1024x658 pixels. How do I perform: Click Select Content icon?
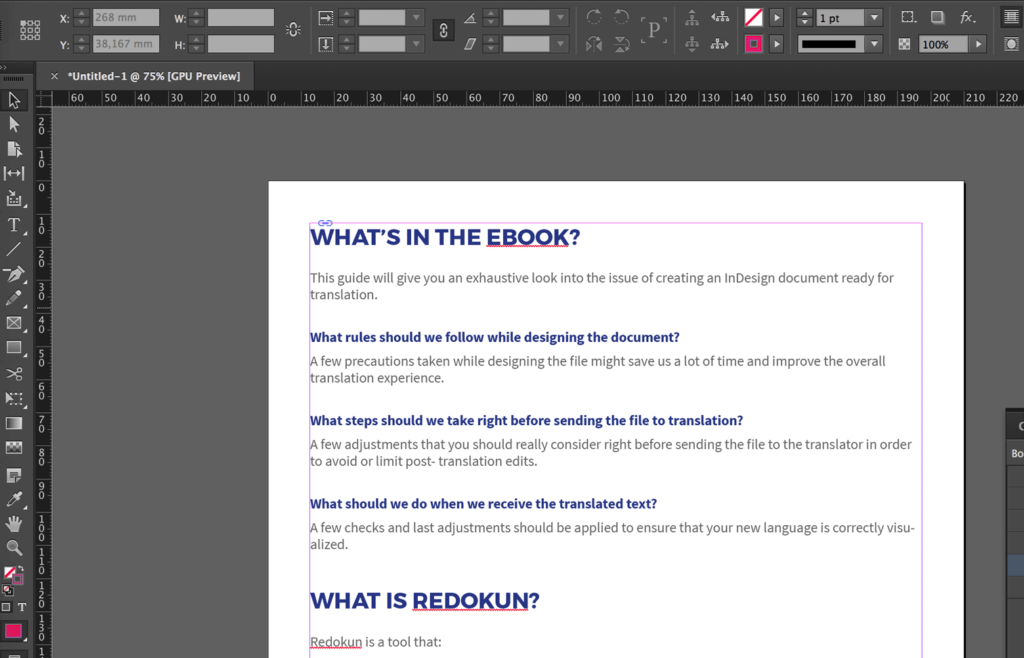point(692,44)
